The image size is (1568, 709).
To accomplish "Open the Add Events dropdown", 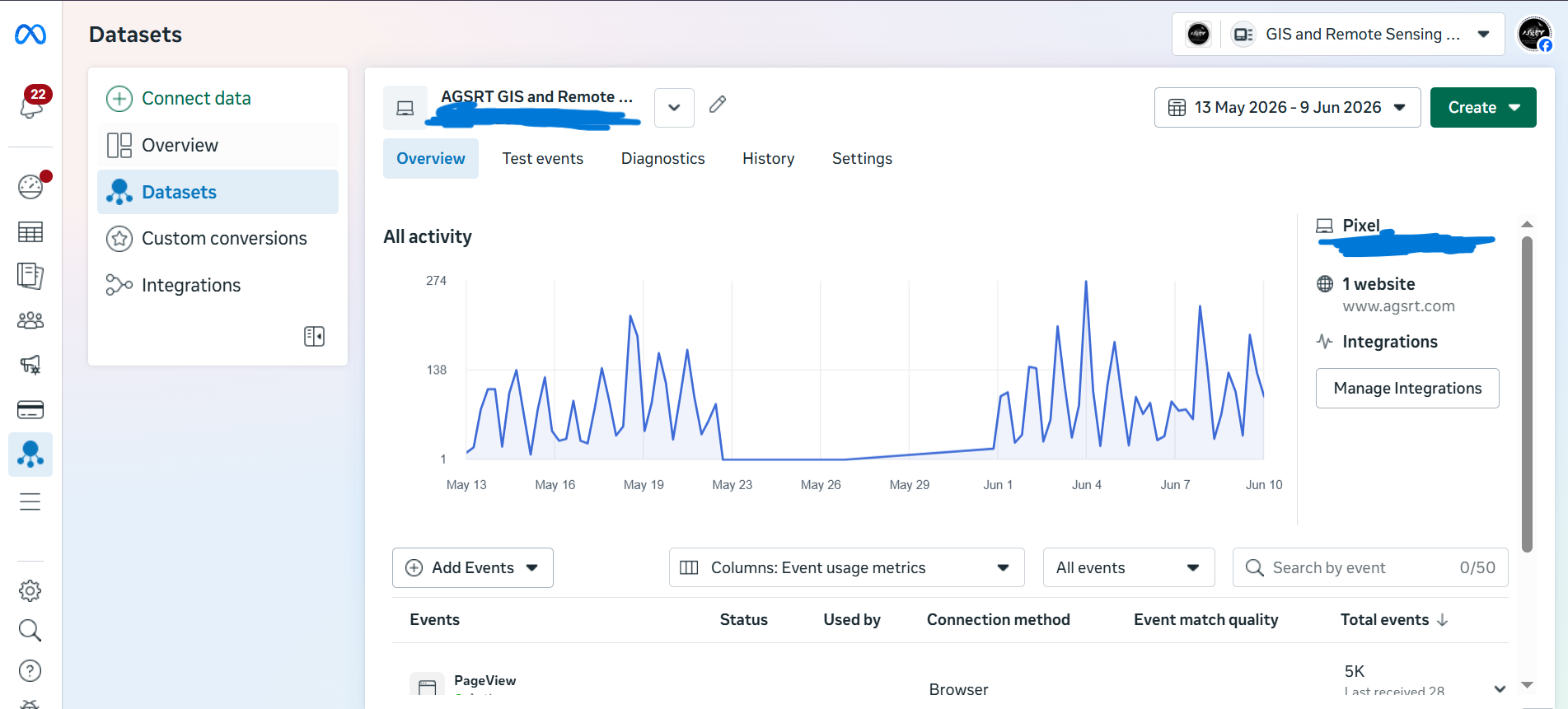I will 473,567.
